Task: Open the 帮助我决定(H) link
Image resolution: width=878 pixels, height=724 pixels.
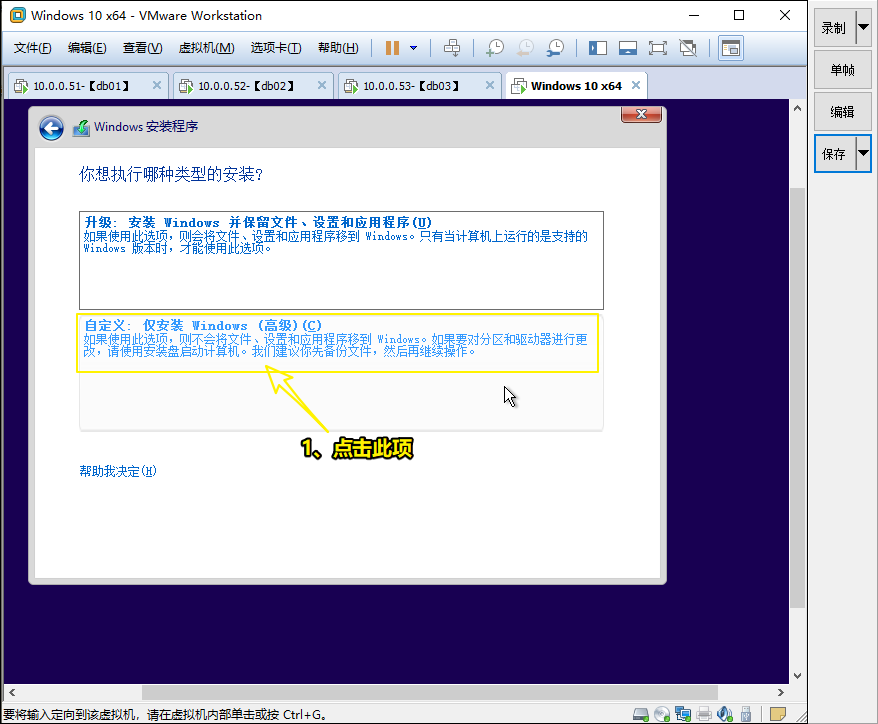Action: [118, 471]
